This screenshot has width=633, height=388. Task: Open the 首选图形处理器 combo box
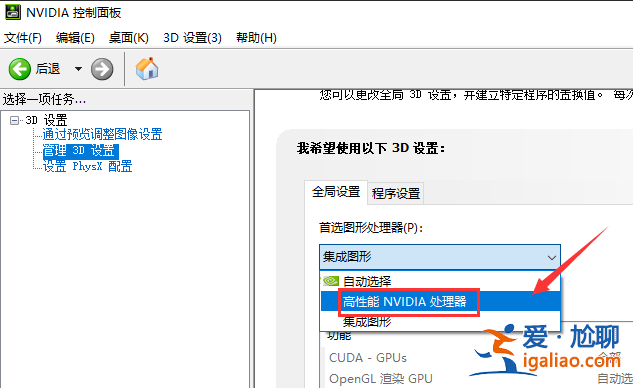(440, 257)
